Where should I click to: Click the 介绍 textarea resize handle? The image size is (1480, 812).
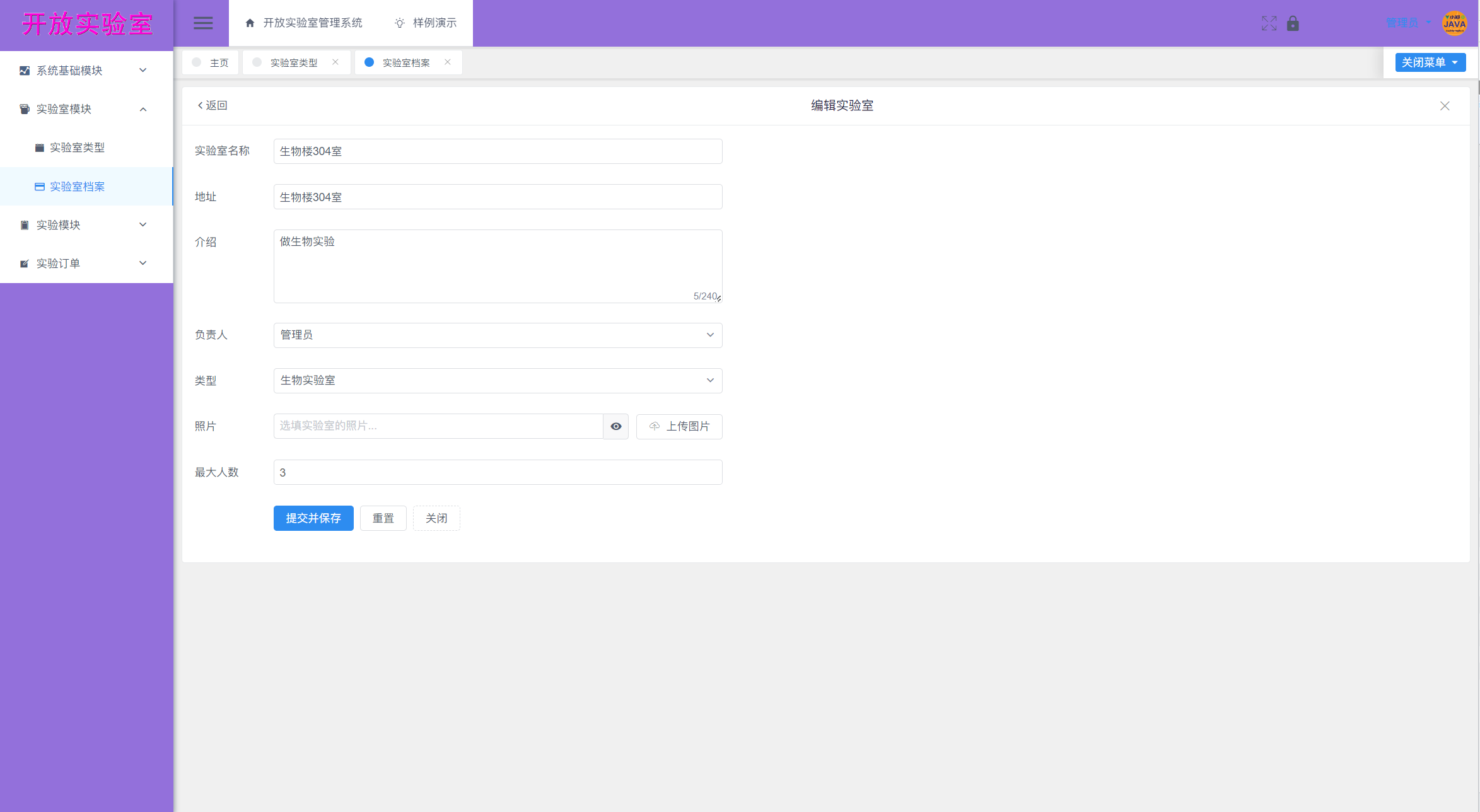point(719,299)
